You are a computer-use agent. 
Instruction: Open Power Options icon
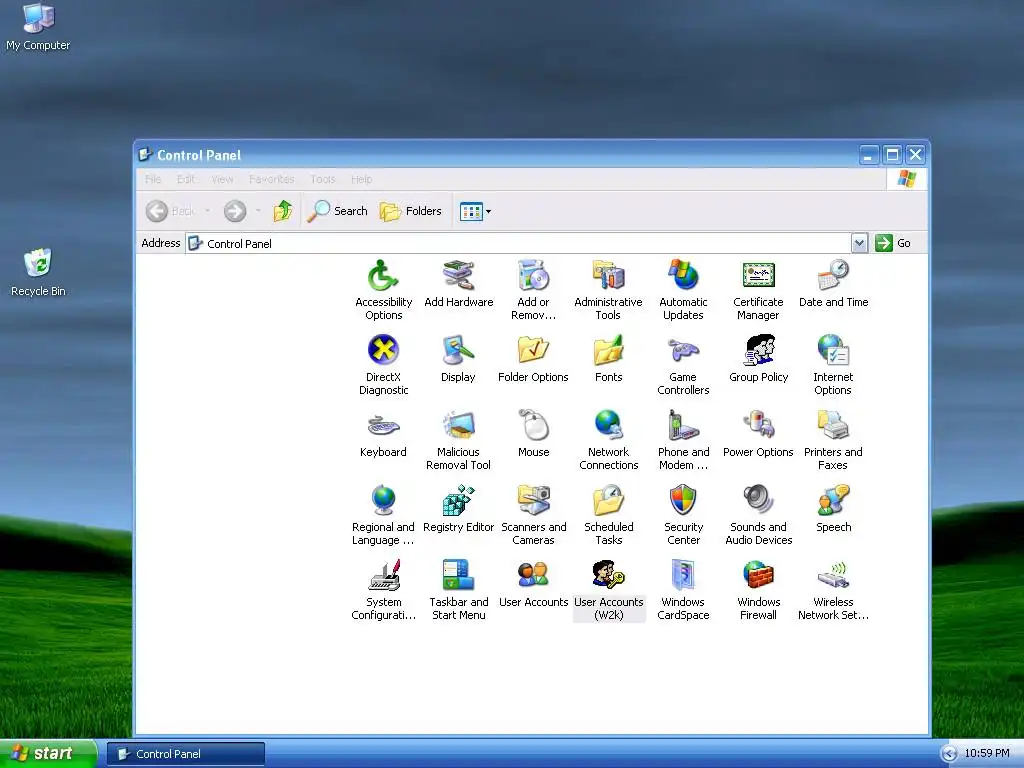tap(758, 434)
